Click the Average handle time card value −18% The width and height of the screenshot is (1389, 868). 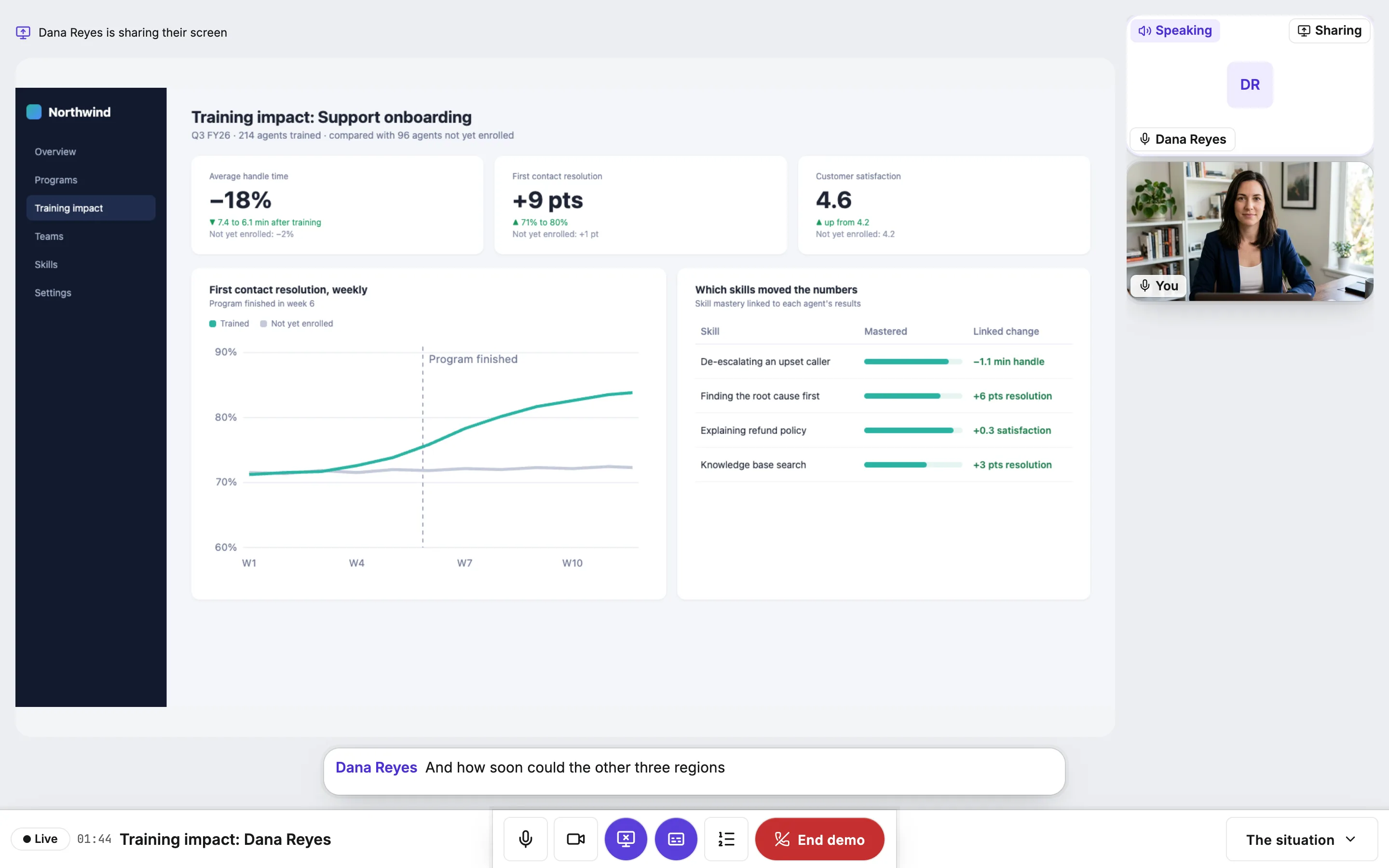click(x=240, y=200)
